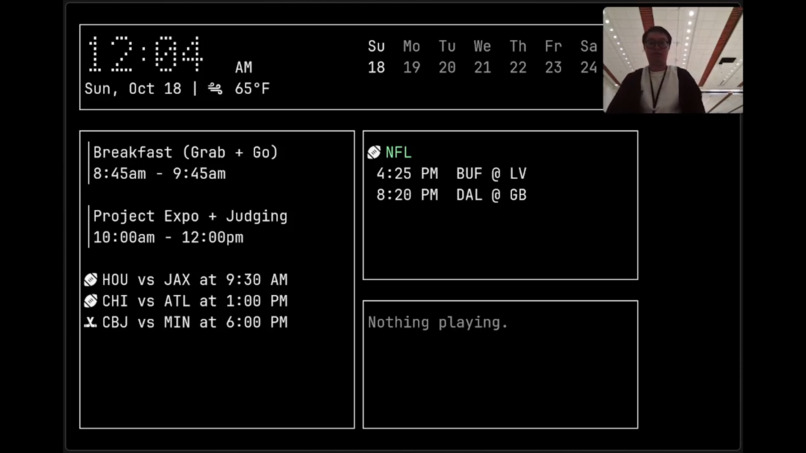Screen dimensions: 806x453
Task: Click the '10:00am - 12:00pm' event time
Action: (x=168, y=238)
